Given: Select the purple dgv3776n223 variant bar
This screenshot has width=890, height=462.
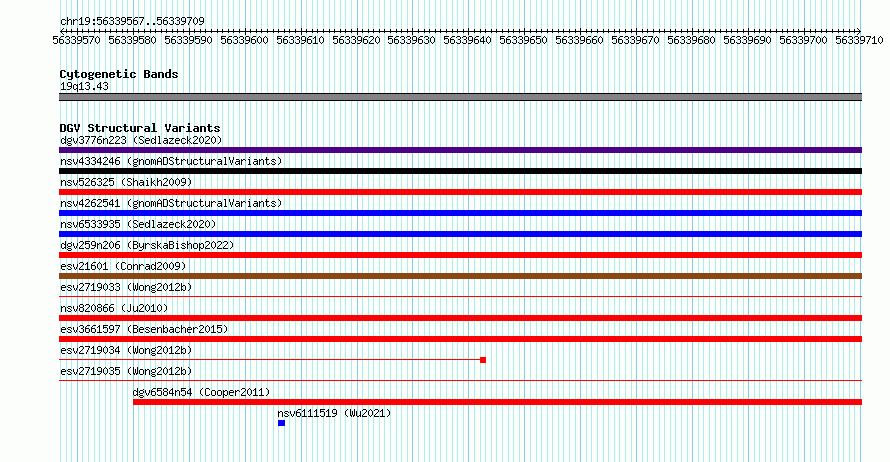Looking at the screenshot, I should pyautogui.click(x=460, y=150).
